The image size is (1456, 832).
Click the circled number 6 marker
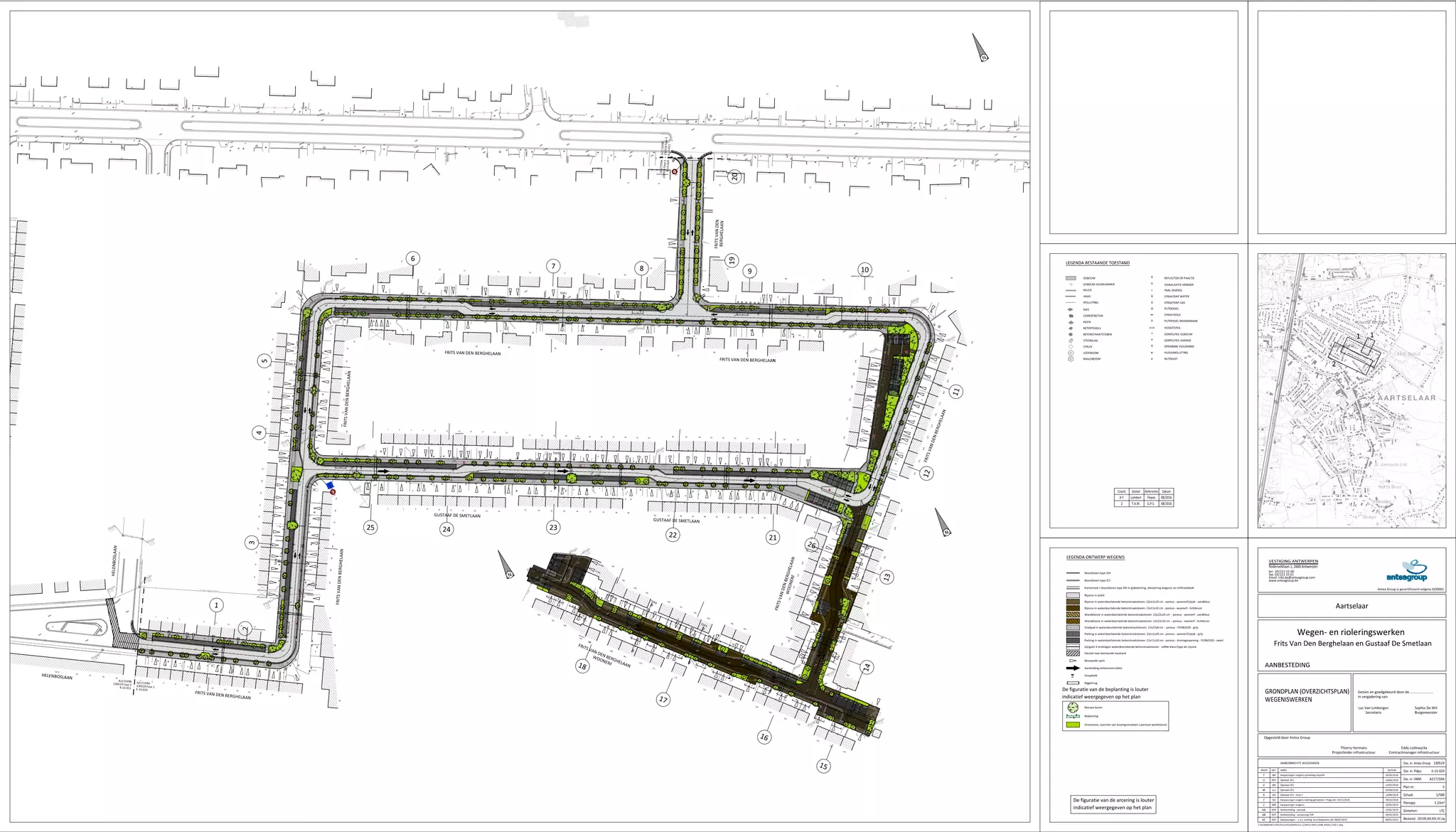pos(412,259)
